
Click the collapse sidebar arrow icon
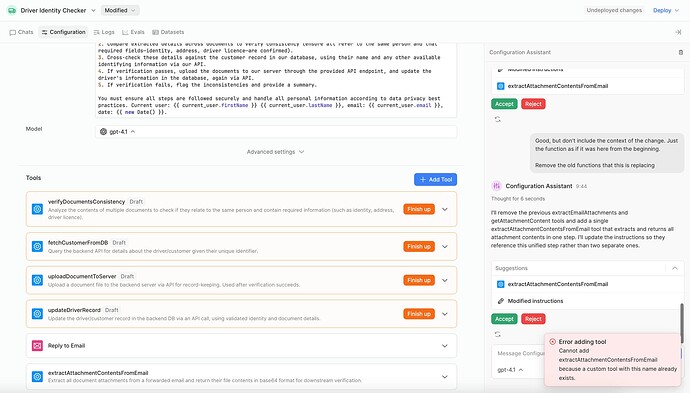pos(678,32)
